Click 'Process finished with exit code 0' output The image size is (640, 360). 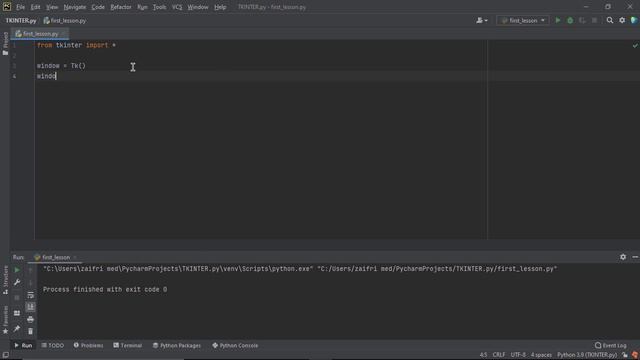[105, 289]
